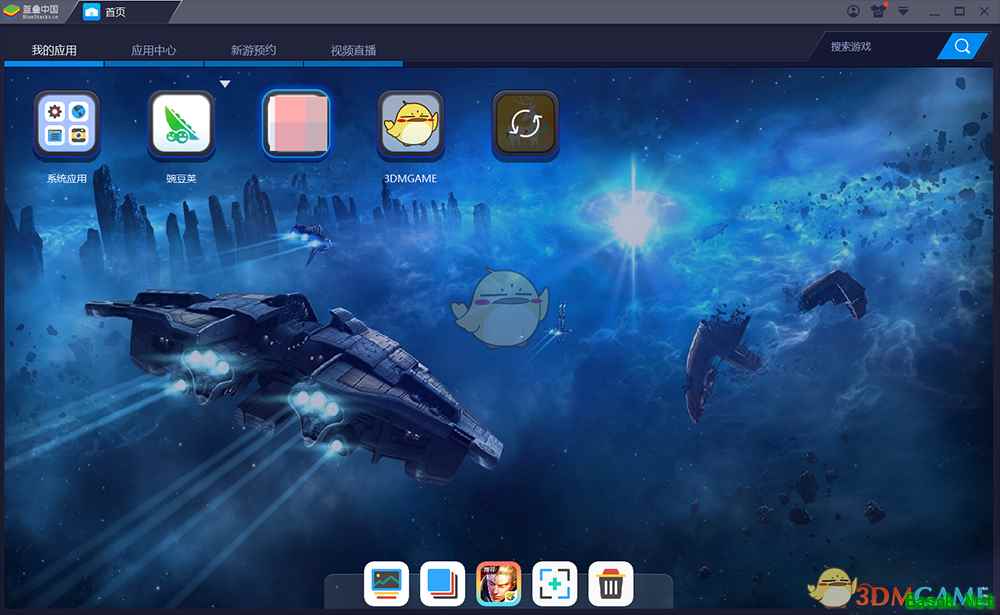This screenshot has height=615, width=1000.
Task: Open the wallpaper picture icon in dock
Action: [386, 584]
